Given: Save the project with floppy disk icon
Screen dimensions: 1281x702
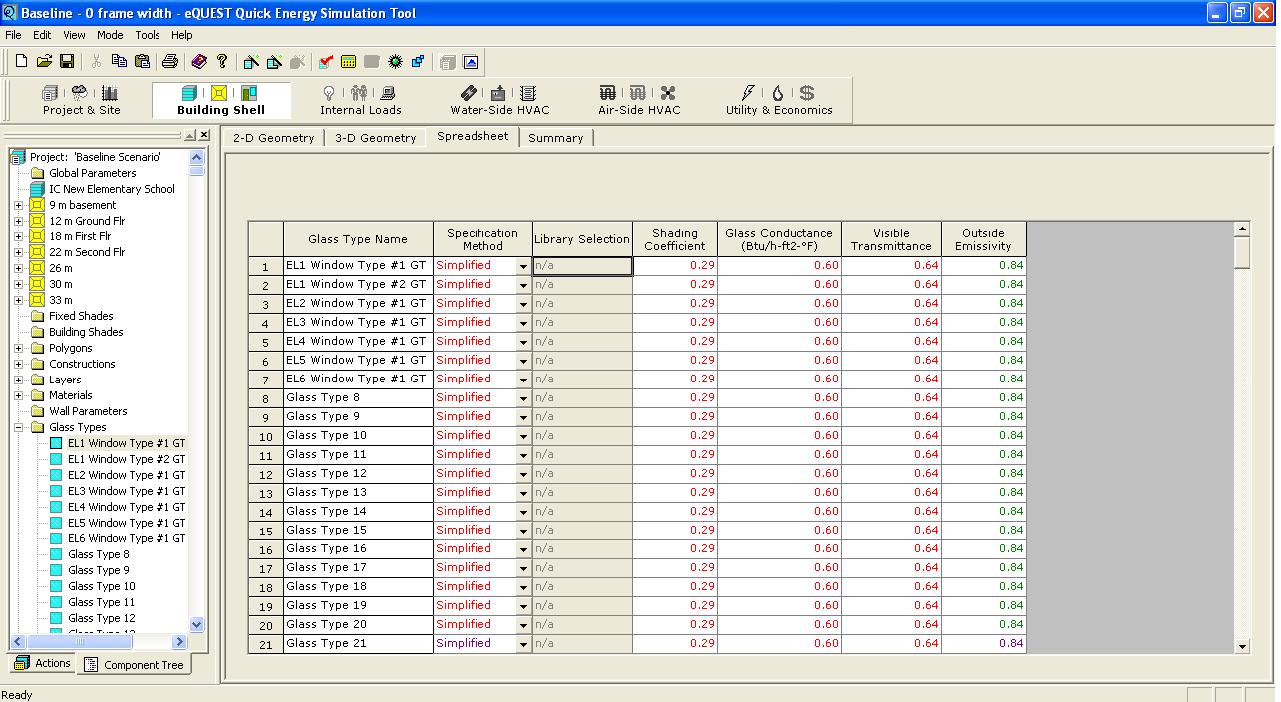Looking at the screenshot, I should click(x=67, y=62).
